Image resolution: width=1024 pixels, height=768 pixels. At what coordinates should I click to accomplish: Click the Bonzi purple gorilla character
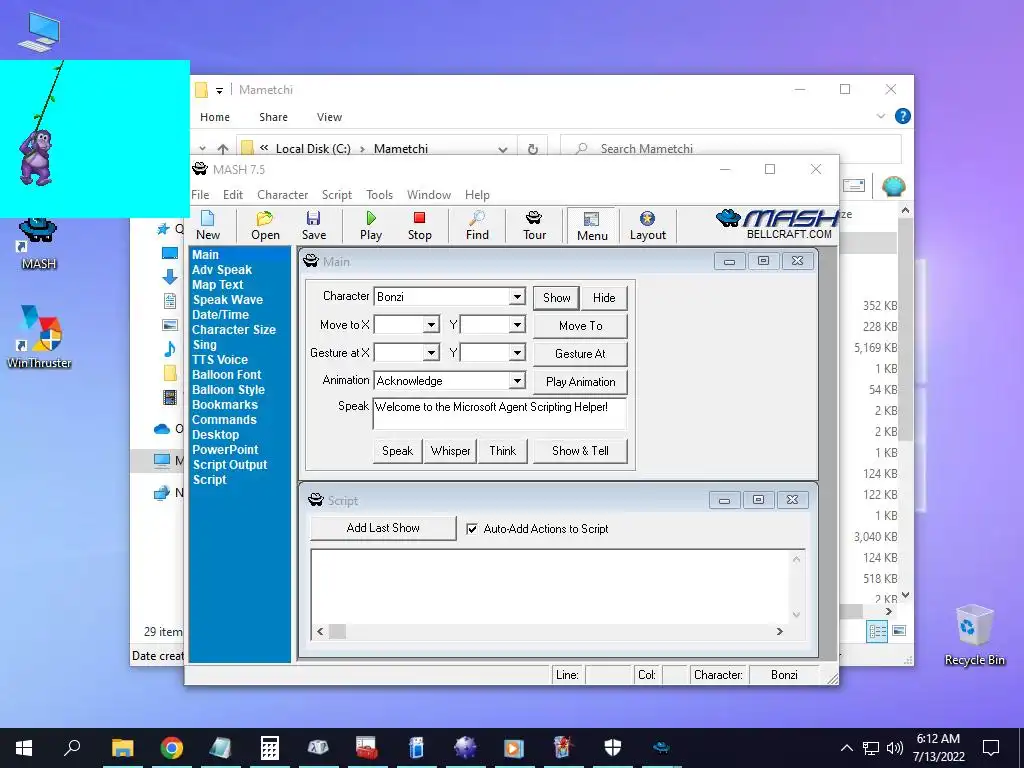[36, 157]
